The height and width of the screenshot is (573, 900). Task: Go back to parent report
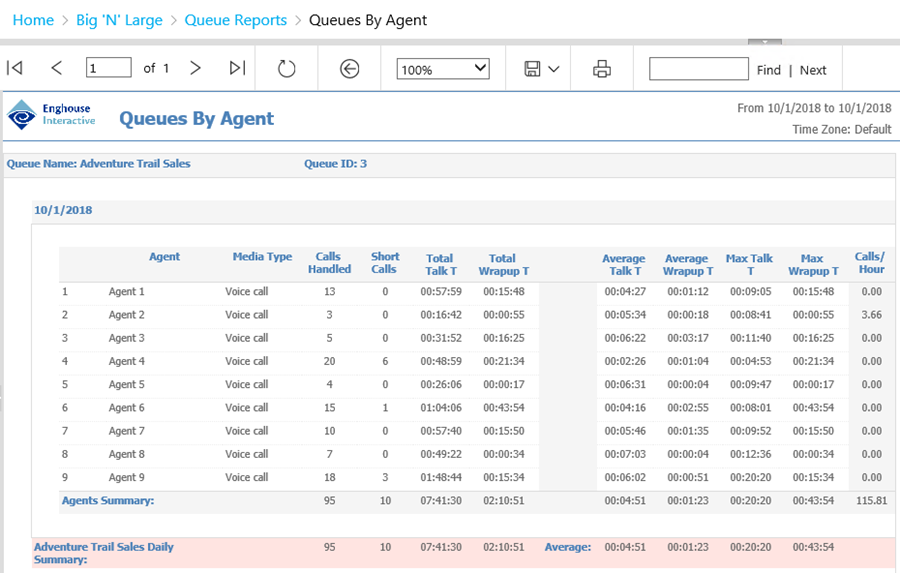click(349, 69)
